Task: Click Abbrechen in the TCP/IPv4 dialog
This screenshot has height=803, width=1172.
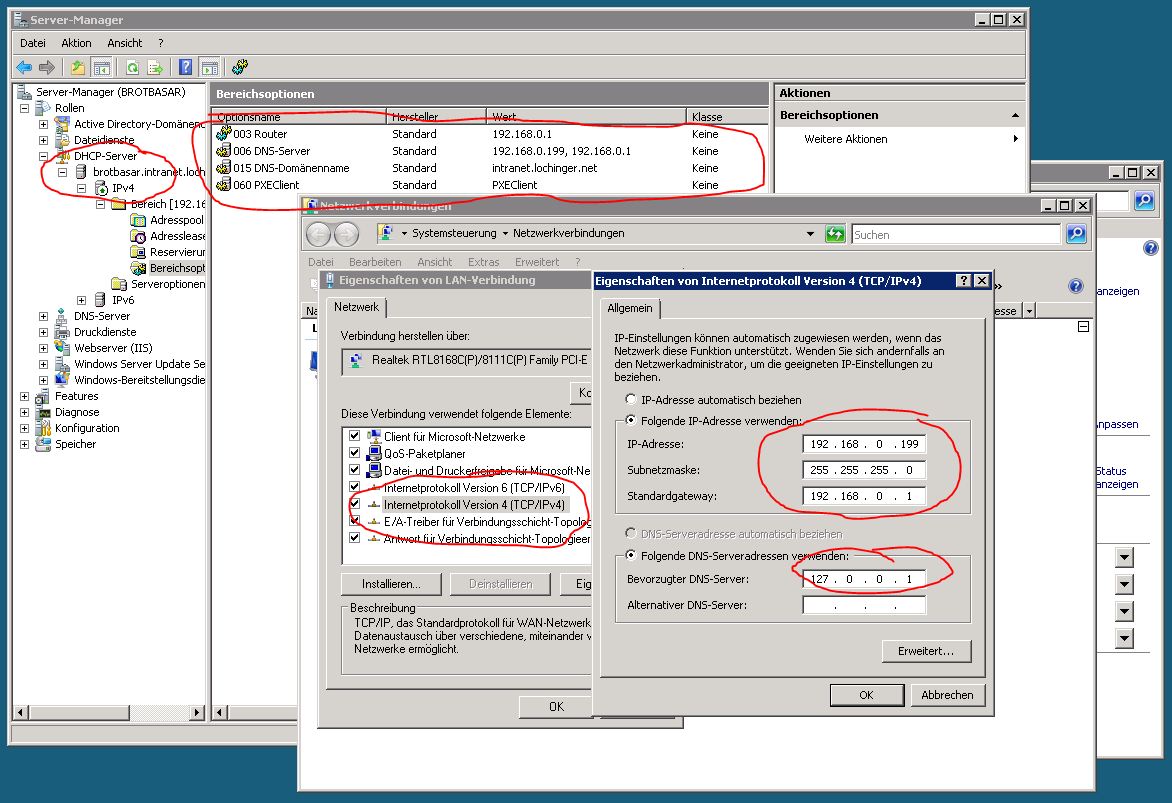Action: point(947,695)
